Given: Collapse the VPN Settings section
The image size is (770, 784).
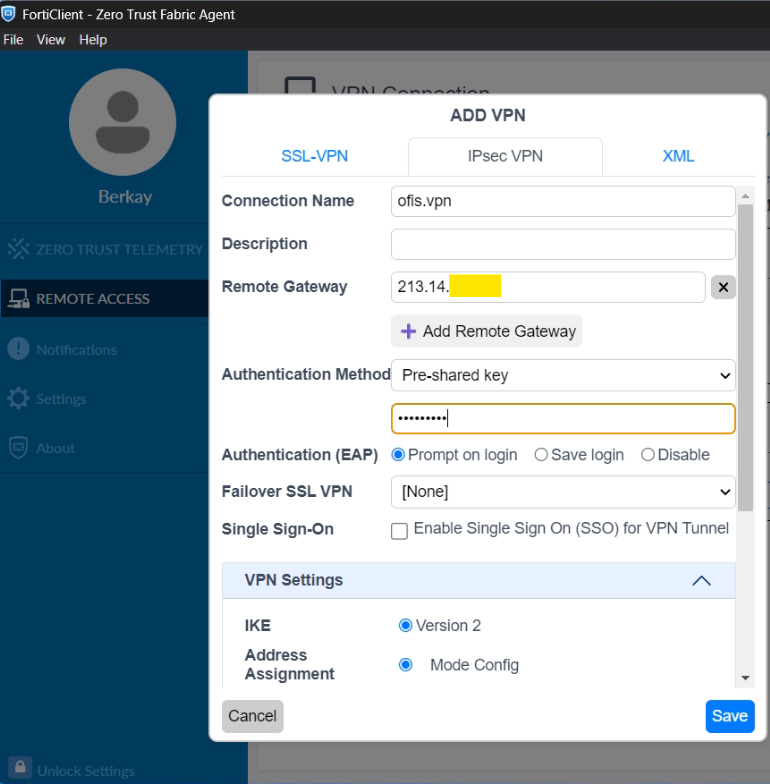Looking at the screenshot, I should click(x=701, y=580).
